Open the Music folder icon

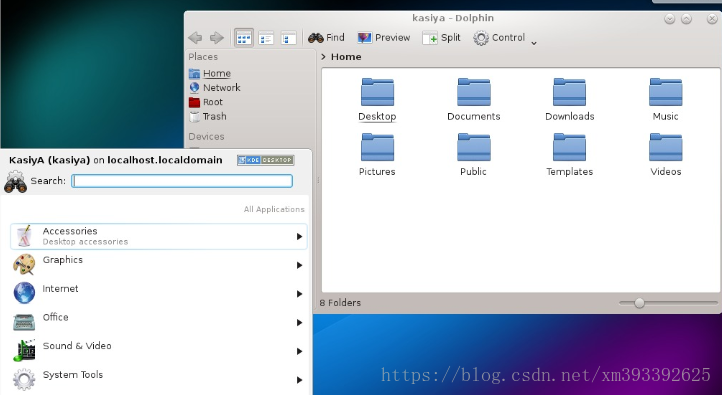coord(665,92)
